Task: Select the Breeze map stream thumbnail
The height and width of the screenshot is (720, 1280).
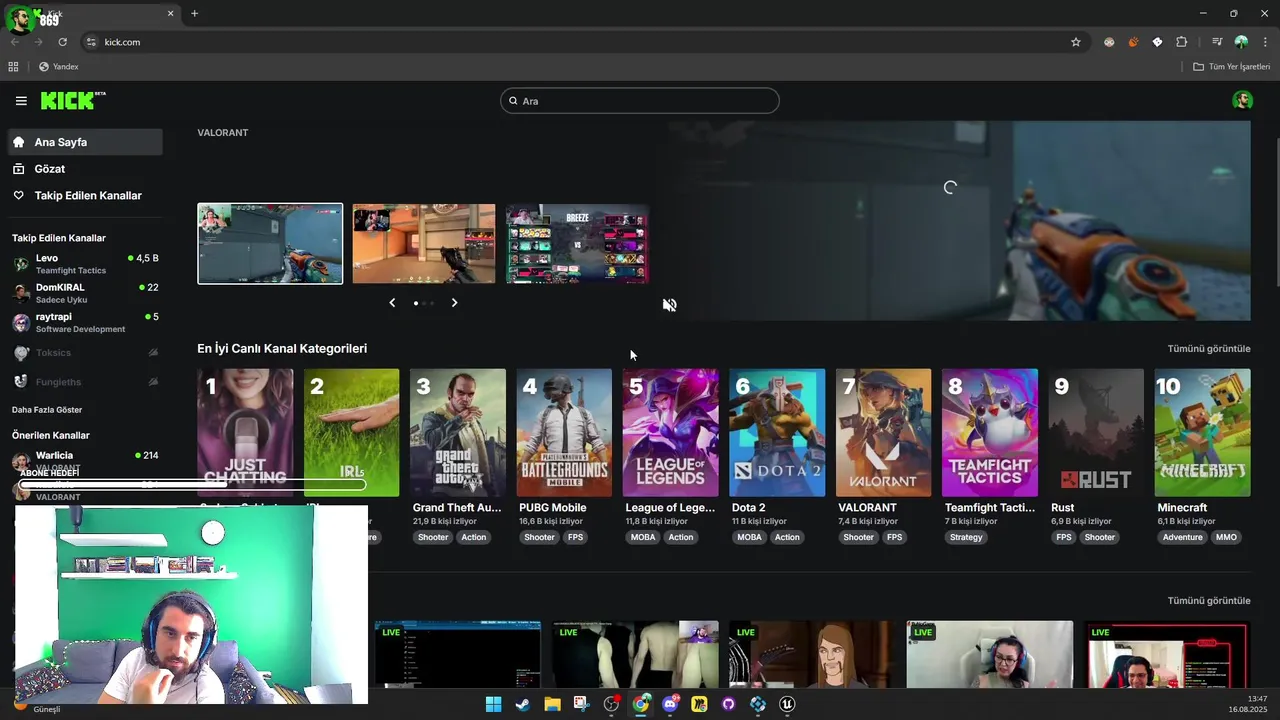Action: tap(577, 244)
